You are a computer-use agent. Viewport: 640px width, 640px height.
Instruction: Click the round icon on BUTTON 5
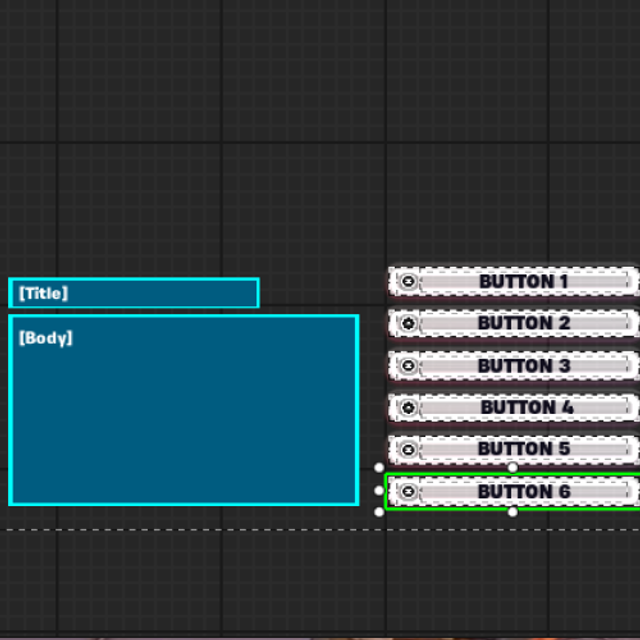(x=408, y=449)
